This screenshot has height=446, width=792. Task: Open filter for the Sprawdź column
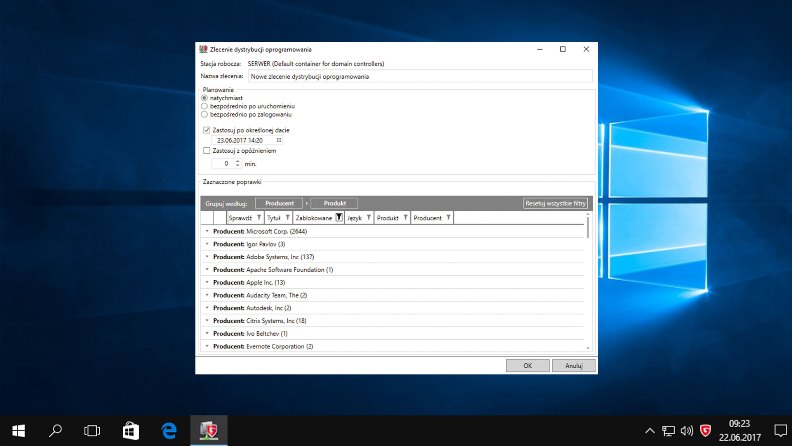click(x=259, y=218)
